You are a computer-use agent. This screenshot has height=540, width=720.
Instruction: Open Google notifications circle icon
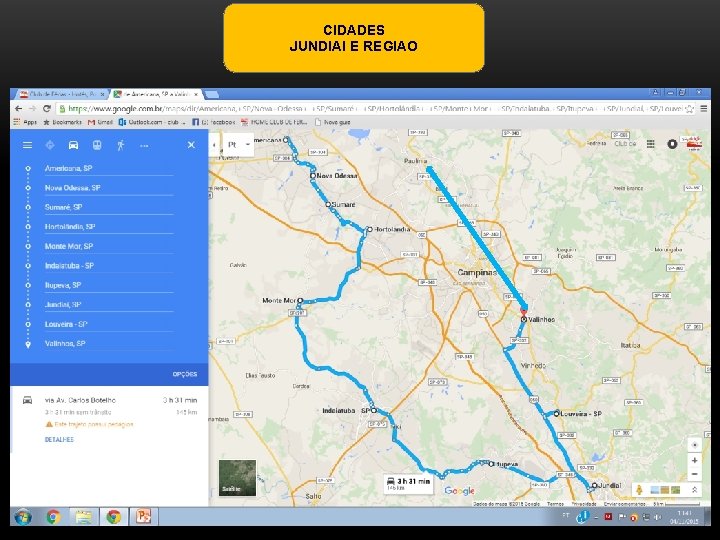click(x=672, y=144)
